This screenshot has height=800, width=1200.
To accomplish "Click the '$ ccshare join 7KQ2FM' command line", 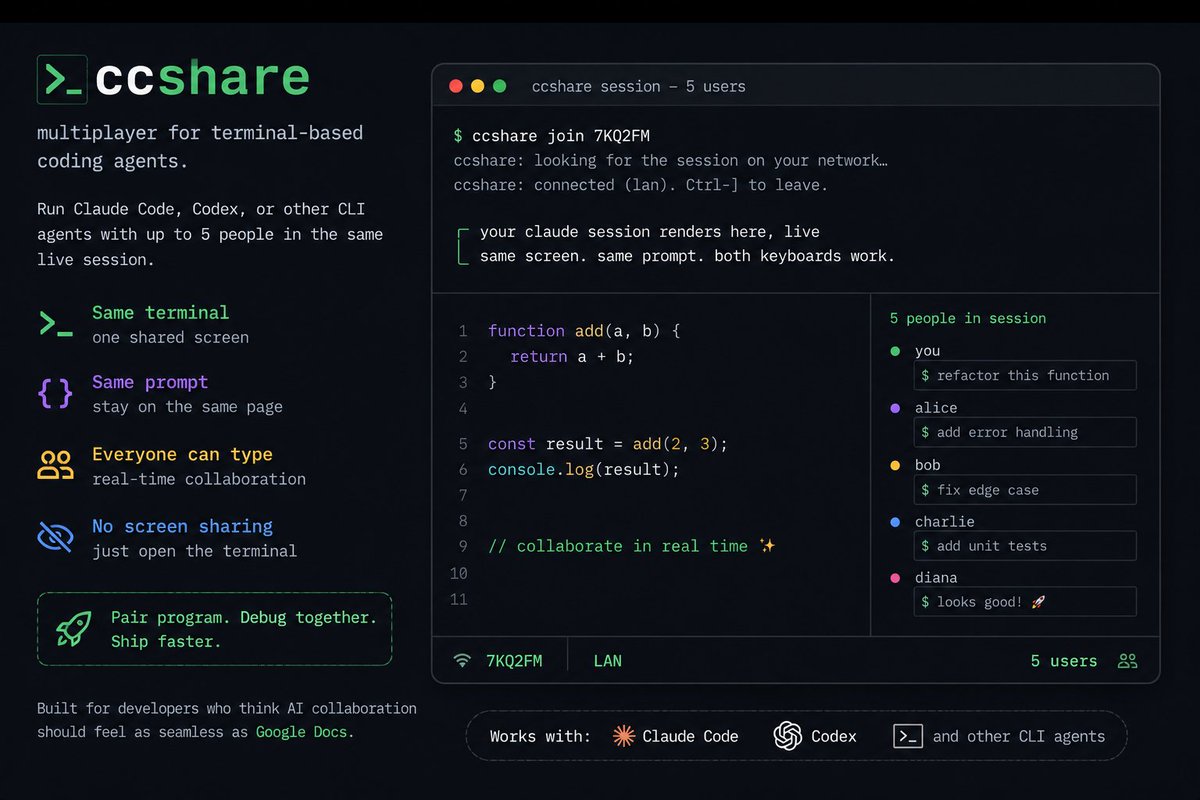I will pos(552,136).
